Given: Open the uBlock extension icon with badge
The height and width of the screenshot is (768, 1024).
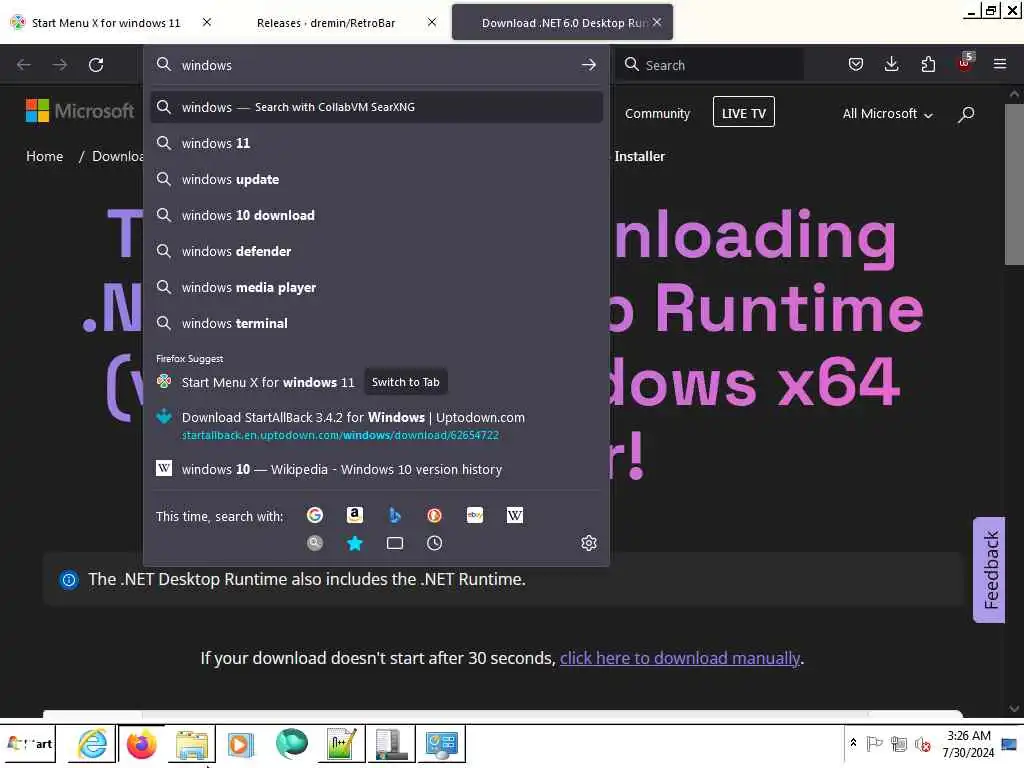Looking at the screenshot, I should click(x=965, y=63).
